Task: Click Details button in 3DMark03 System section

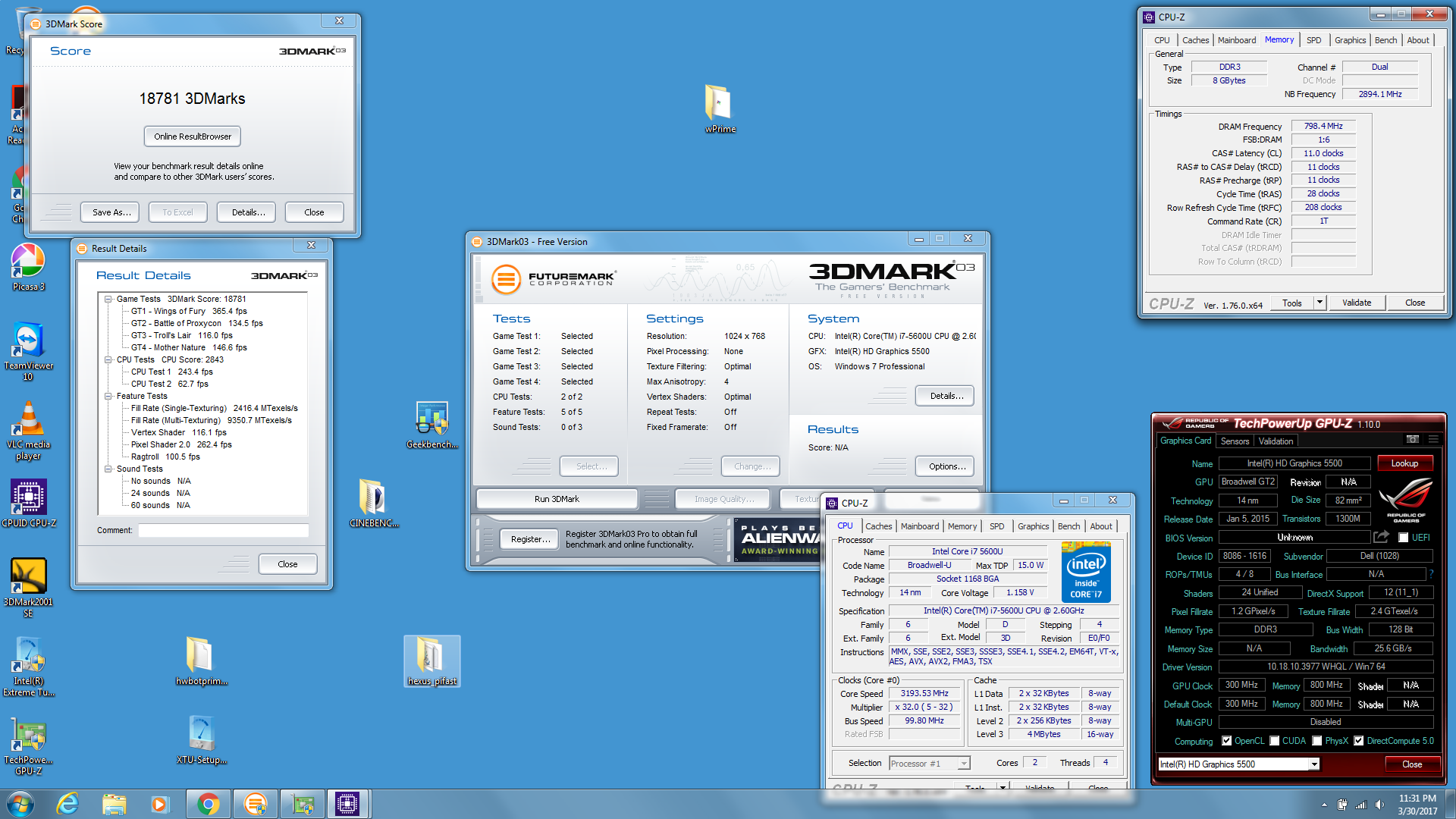Action: point(946,396)
